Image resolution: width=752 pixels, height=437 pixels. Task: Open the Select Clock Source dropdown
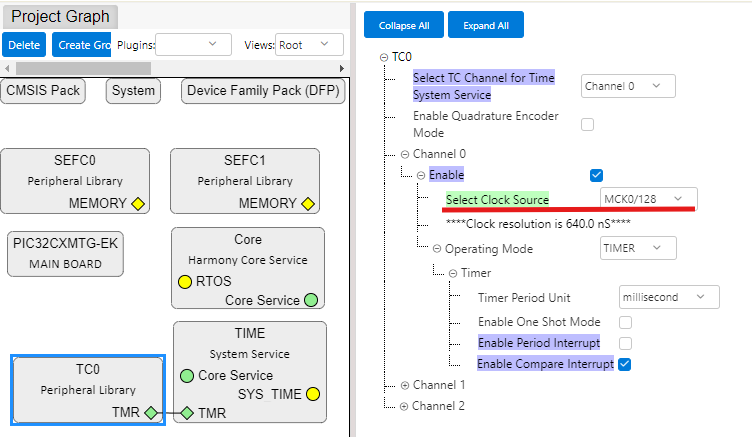click(648, 200)
